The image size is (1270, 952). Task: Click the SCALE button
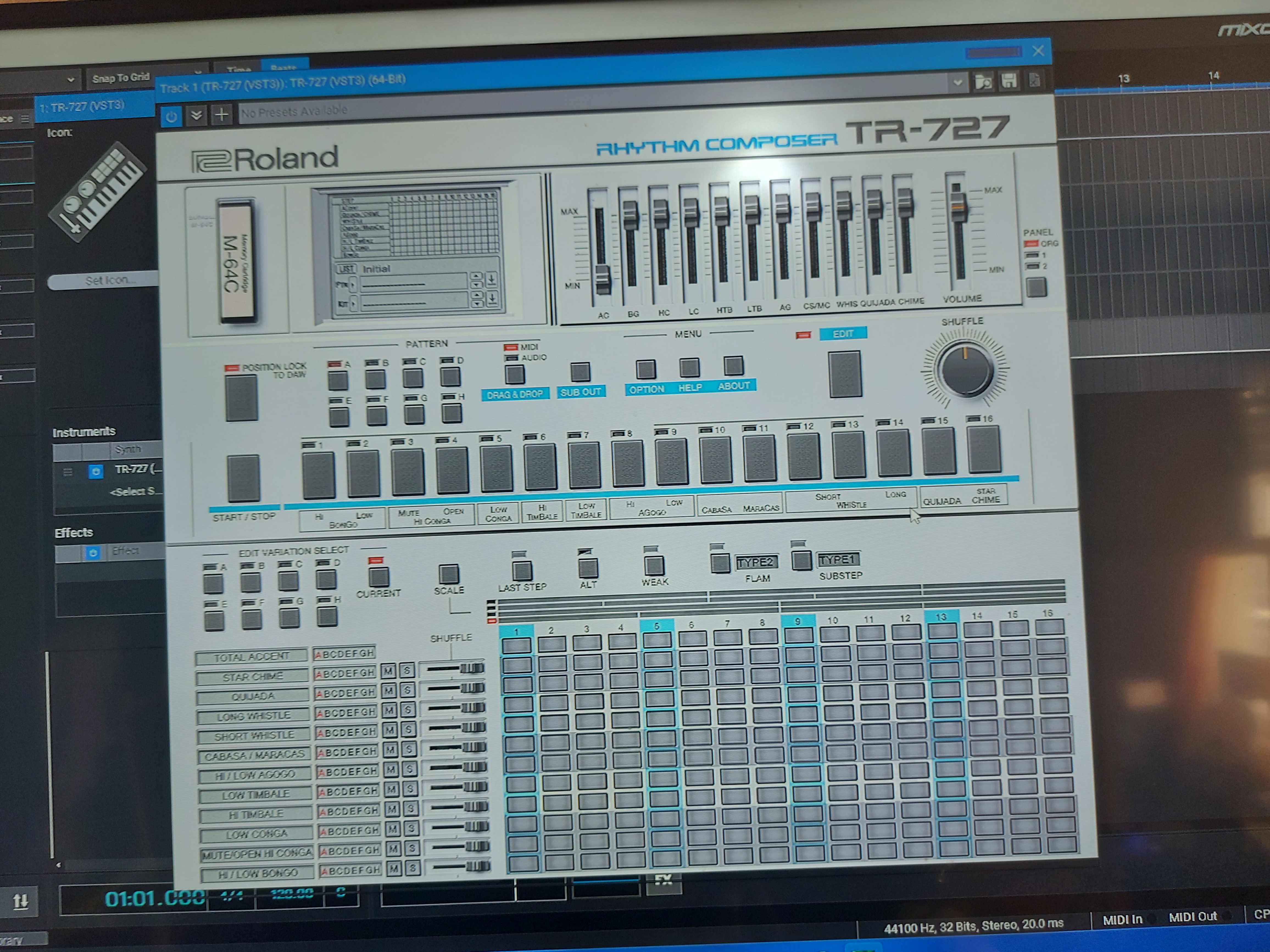(449, 573)
